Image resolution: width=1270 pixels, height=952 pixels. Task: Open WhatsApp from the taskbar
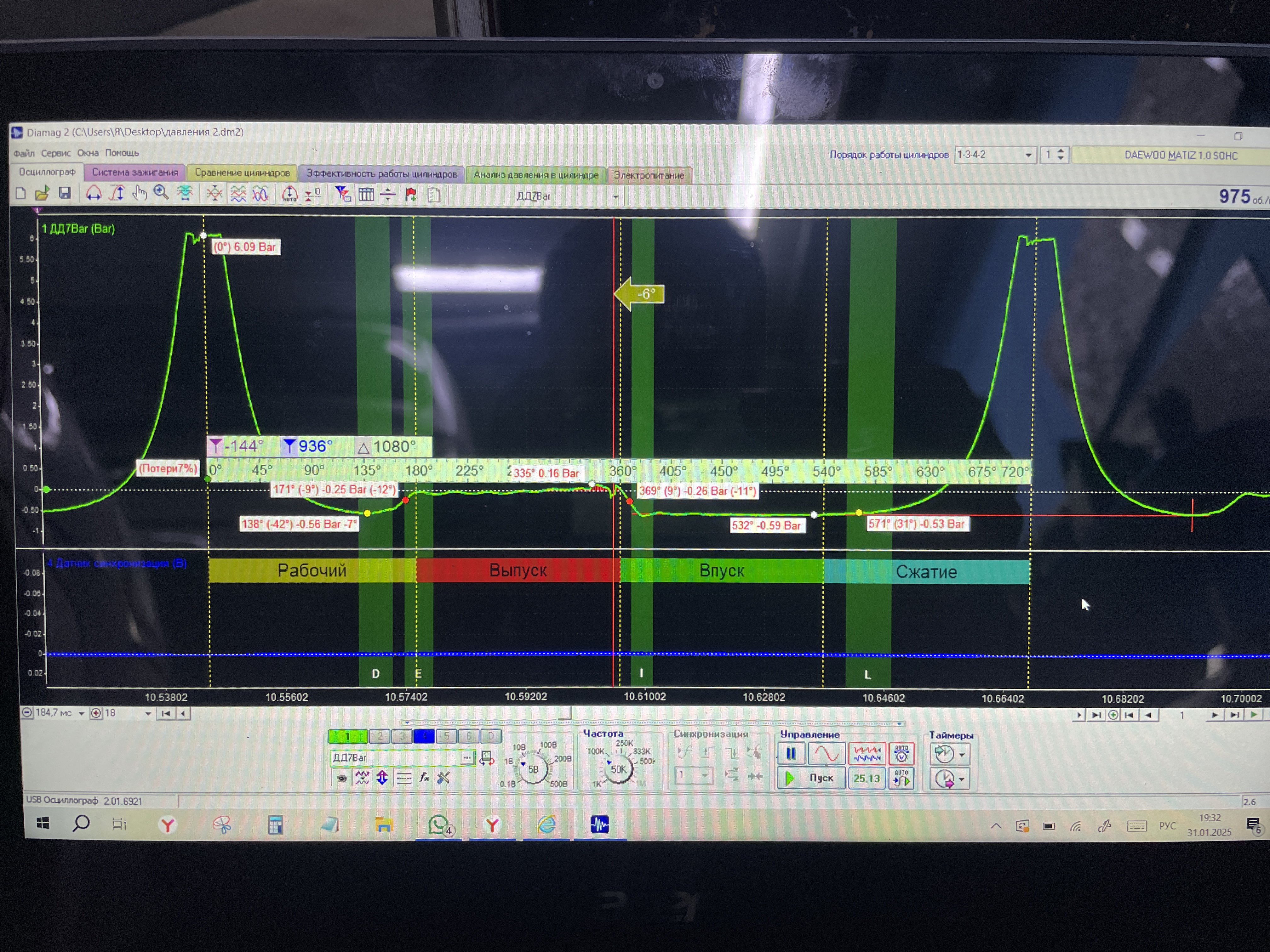[x=439, y=825]
